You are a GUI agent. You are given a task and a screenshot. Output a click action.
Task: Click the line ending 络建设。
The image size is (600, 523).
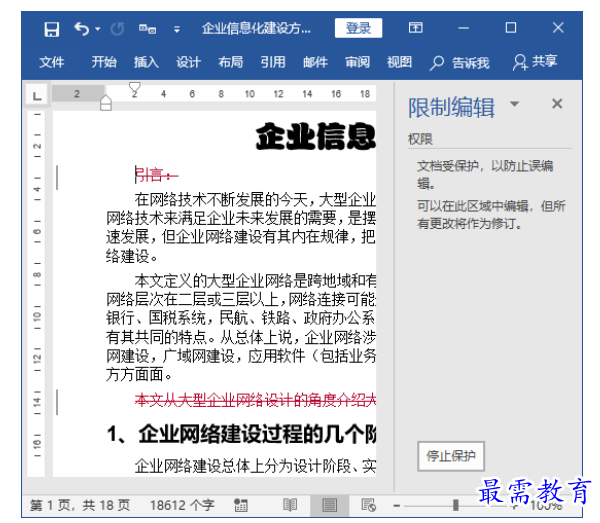pos(132,256)
